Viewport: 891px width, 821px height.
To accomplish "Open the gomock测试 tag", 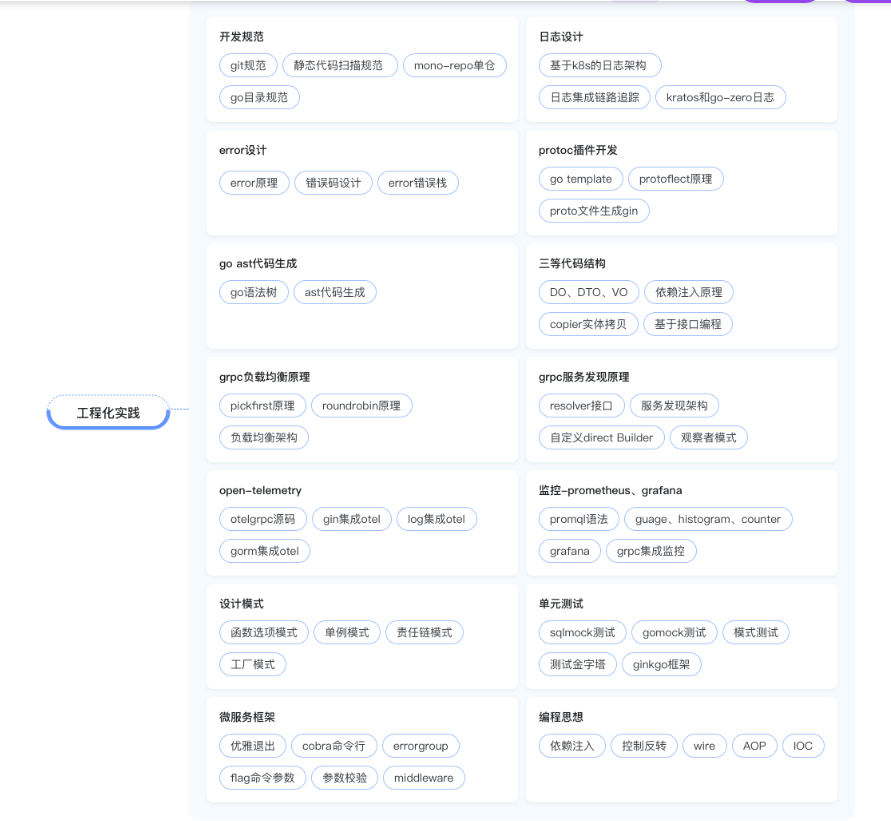I will (x=673, y=632).
